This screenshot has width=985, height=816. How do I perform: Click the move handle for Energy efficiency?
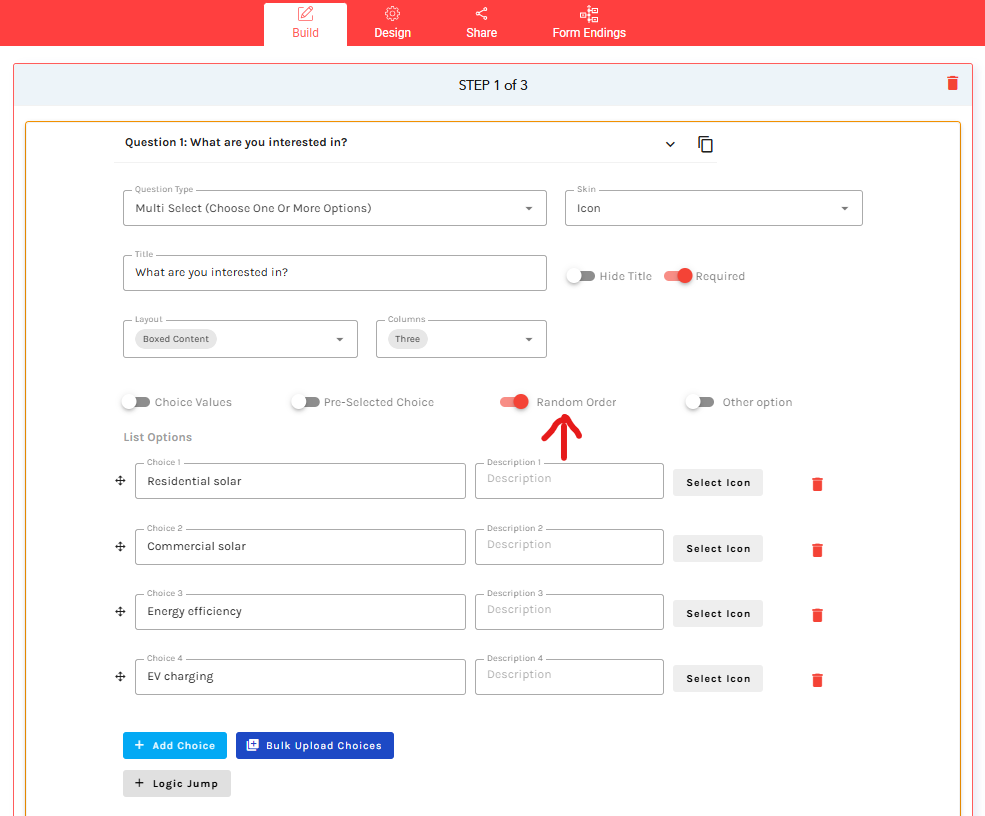pyautogui.click(x=121, y=611)
